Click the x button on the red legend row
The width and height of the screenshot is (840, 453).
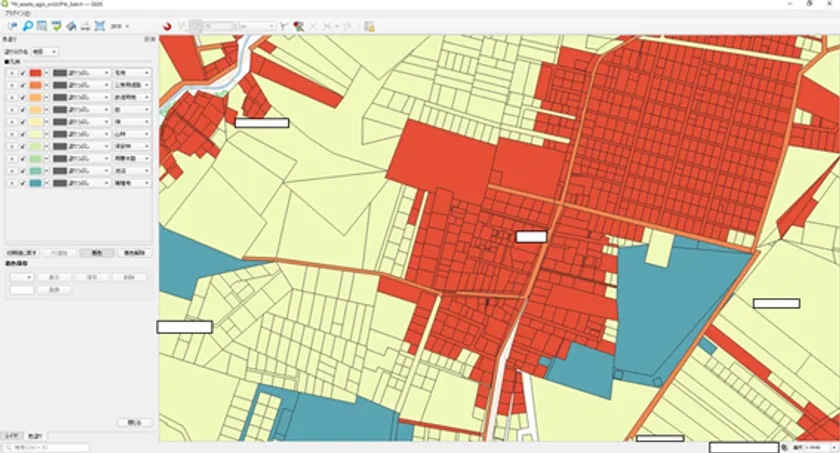(12, 73)
